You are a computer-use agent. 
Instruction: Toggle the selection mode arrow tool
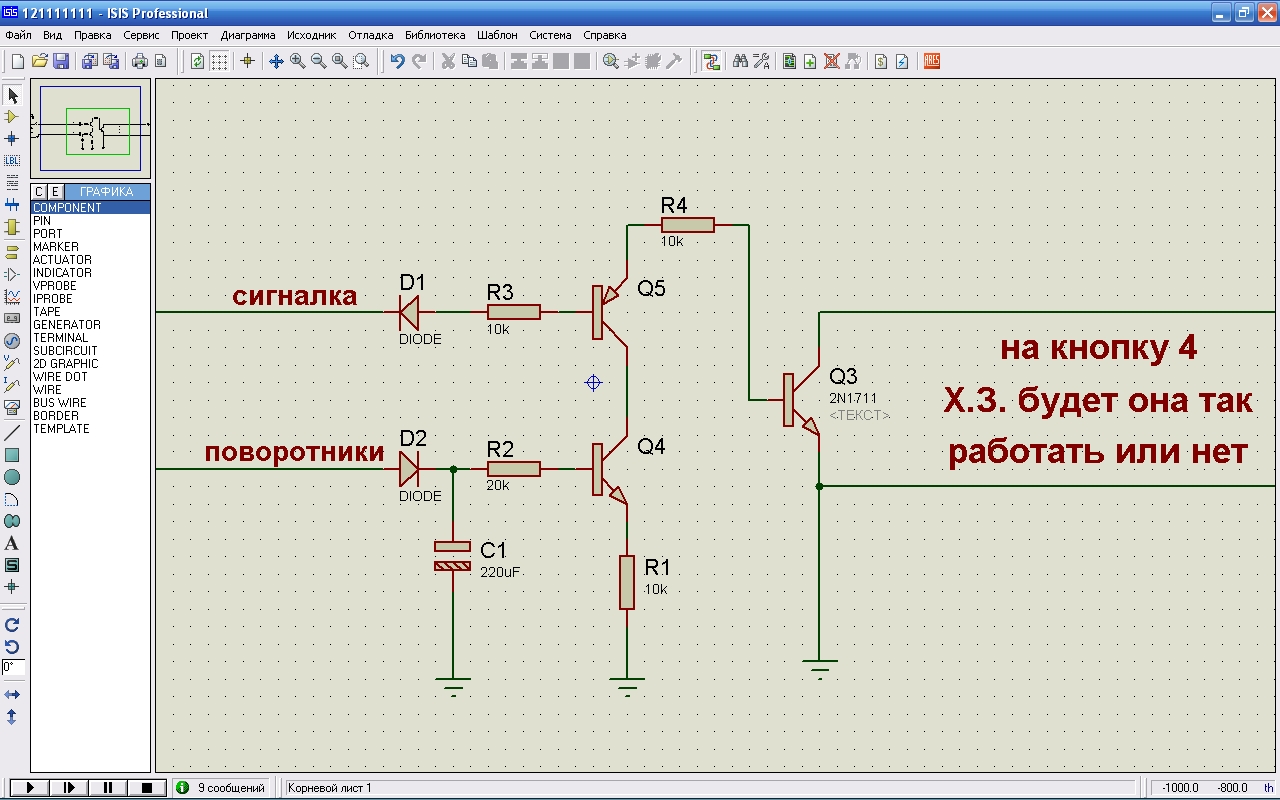(12, 95)
